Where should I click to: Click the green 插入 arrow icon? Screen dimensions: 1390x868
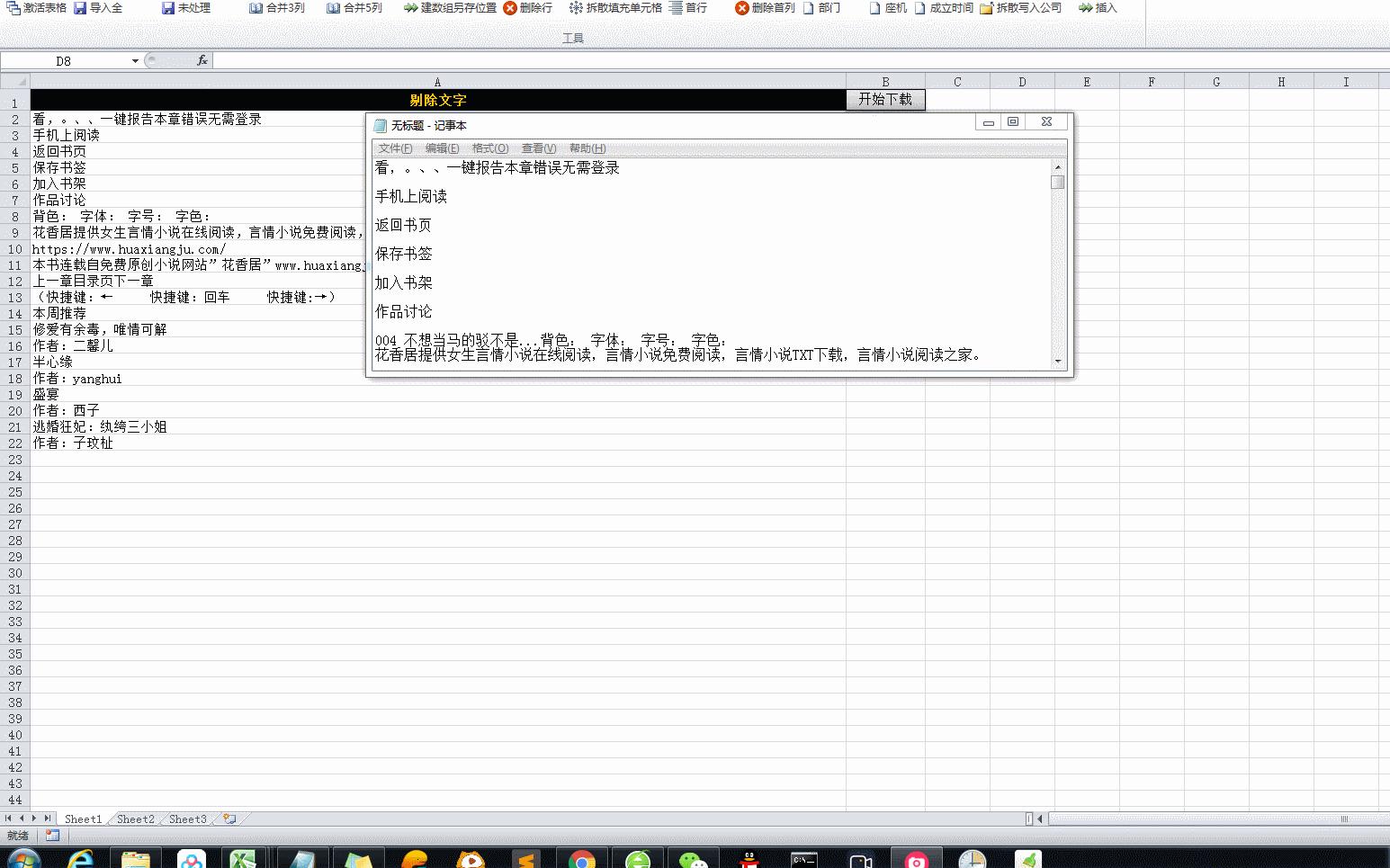tap(1086, 8)
